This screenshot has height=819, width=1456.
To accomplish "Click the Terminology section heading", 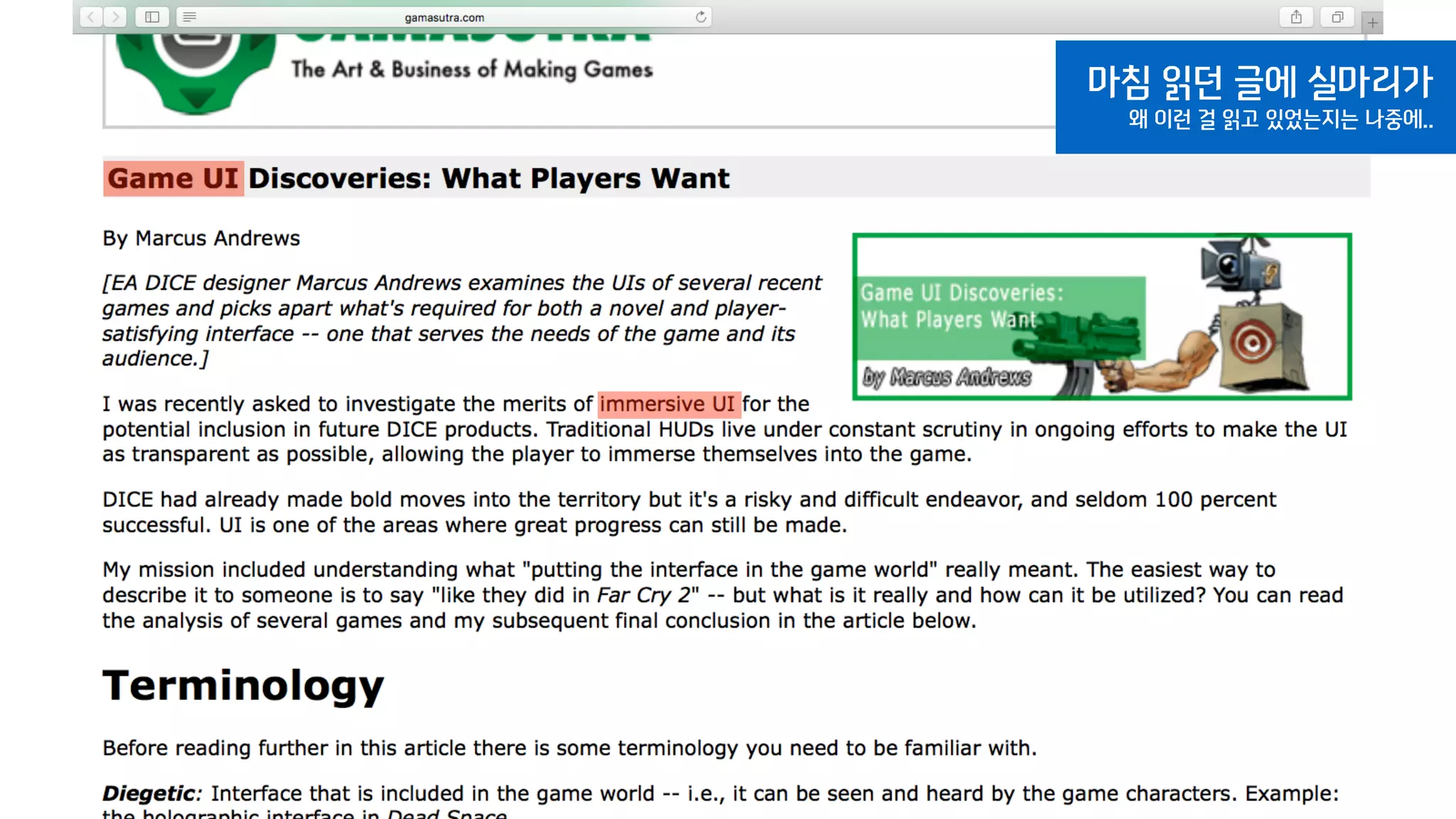I will point(243,685).
